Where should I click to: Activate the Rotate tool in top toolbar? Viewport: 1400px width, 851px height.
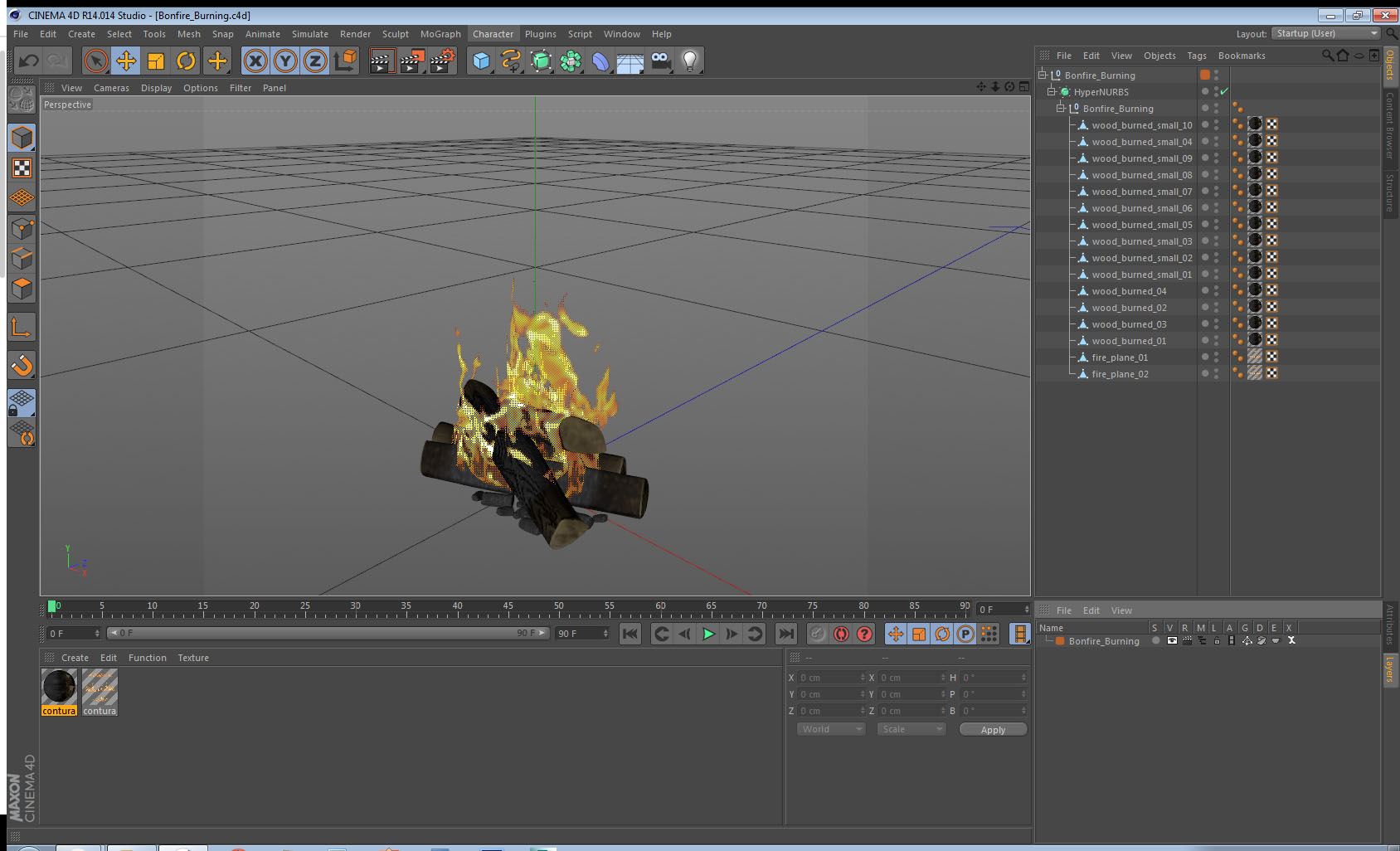186,61
